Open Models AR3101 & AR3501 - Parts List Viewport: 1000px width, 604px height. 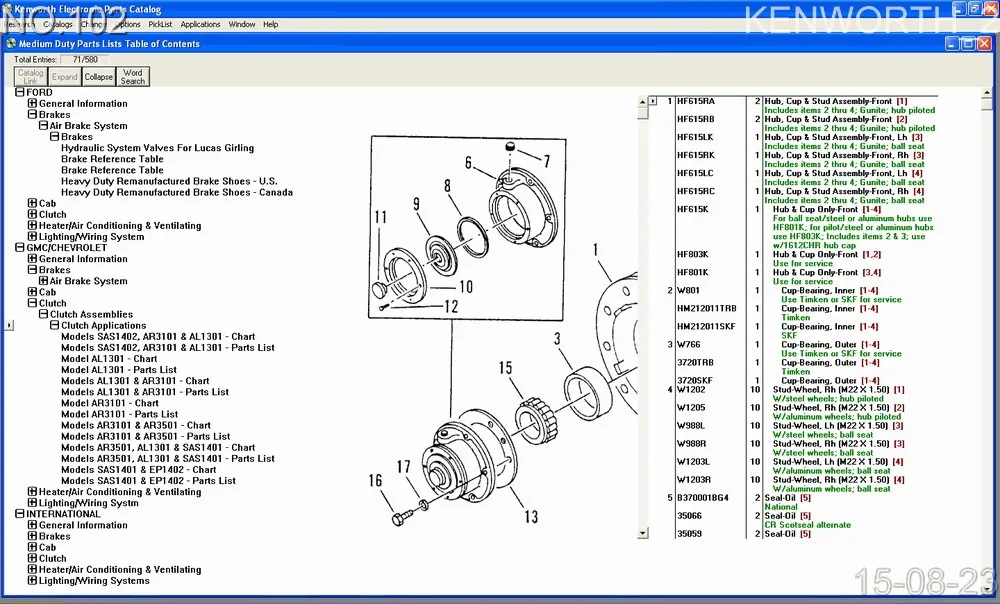tap(145, 436)
